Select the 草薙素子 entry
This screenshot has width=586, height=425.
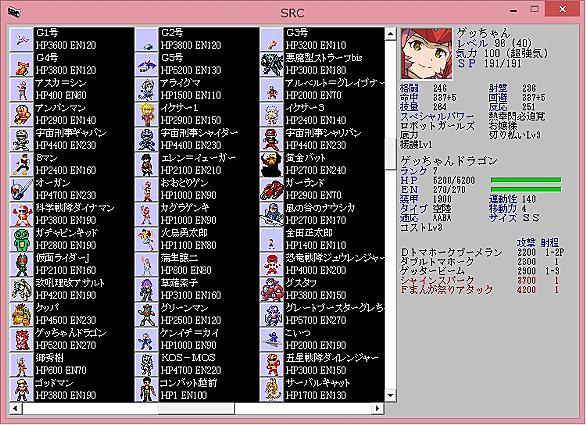(197, 290)
